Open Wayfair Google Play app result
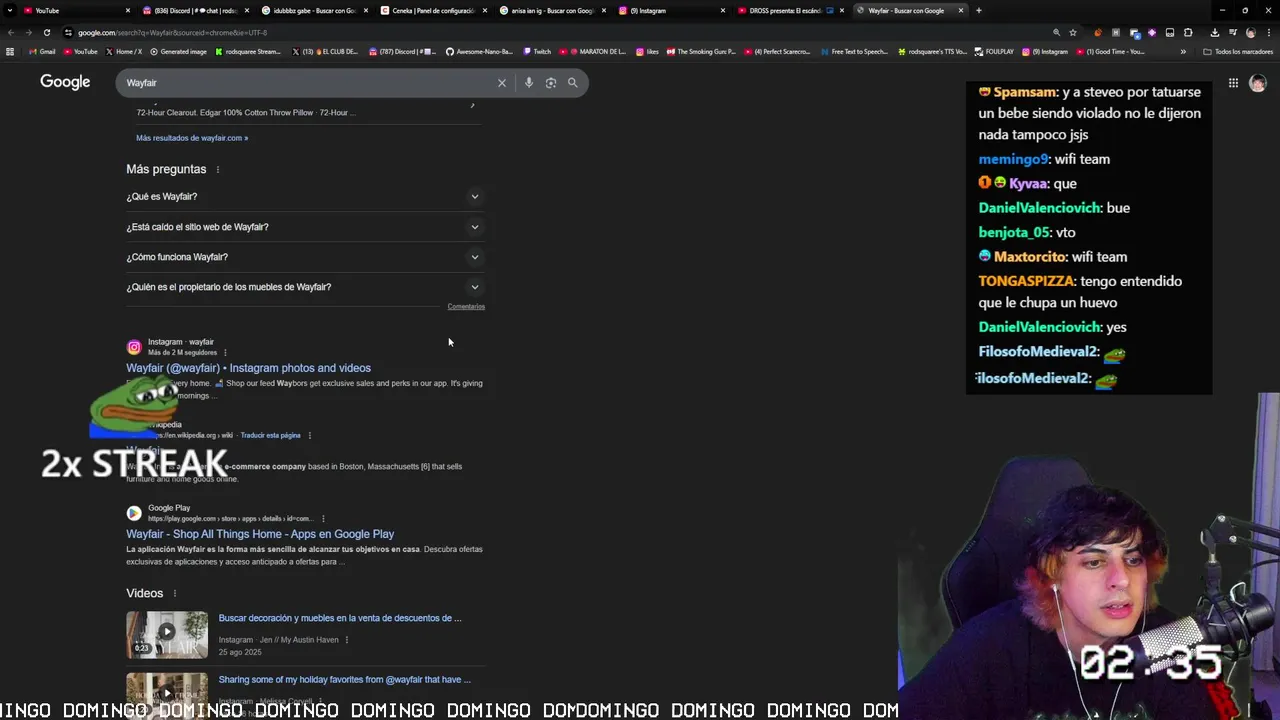Image resolution: width=1280 pixels, height=720 pixels. (260, 534)
